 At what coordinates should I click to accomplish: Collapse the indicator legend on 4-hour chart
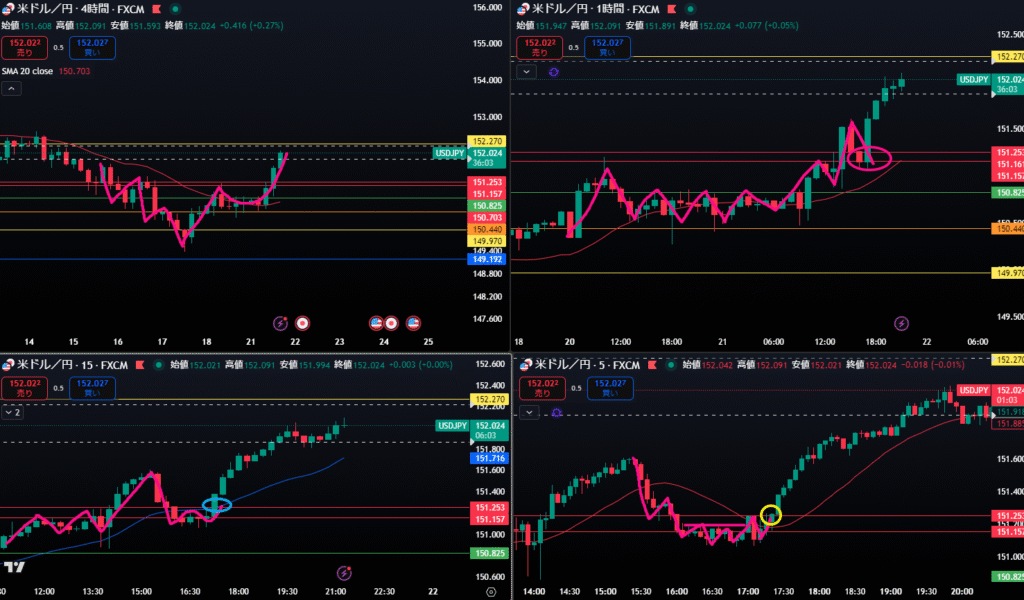11,88
